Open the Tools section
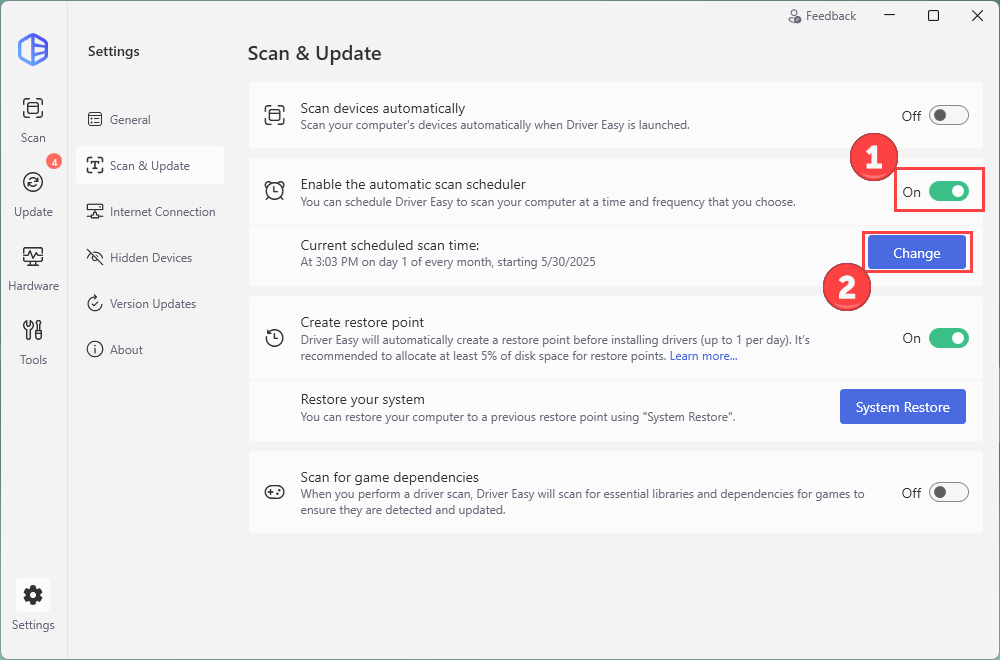Viewport: 1000px width, 660px height. coord(33,340)
